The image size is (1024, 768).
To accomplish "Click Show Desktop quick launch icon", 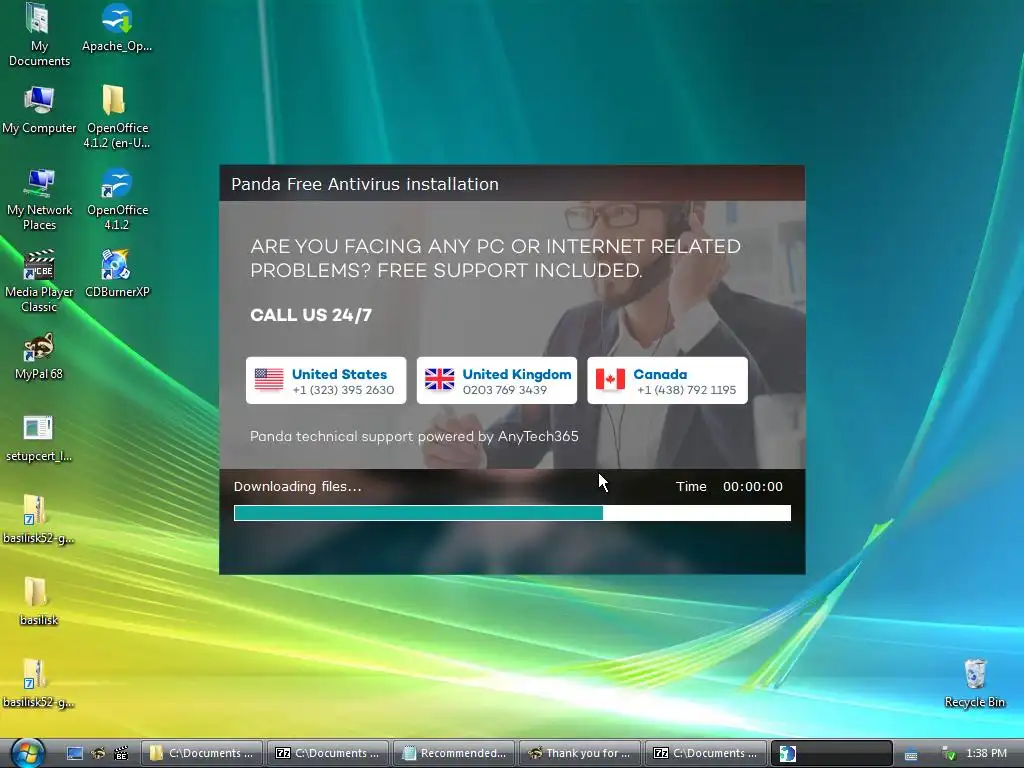I will click(x=75, y=754).
